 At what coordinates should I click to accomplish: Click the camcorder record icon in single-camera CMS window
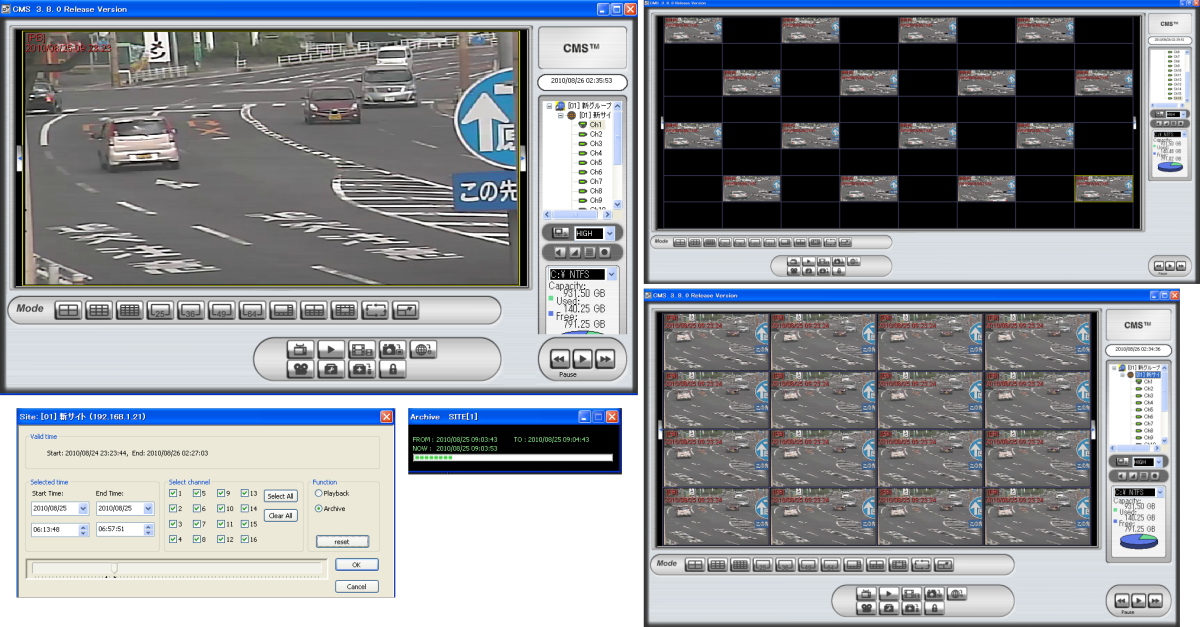point(300,370)
